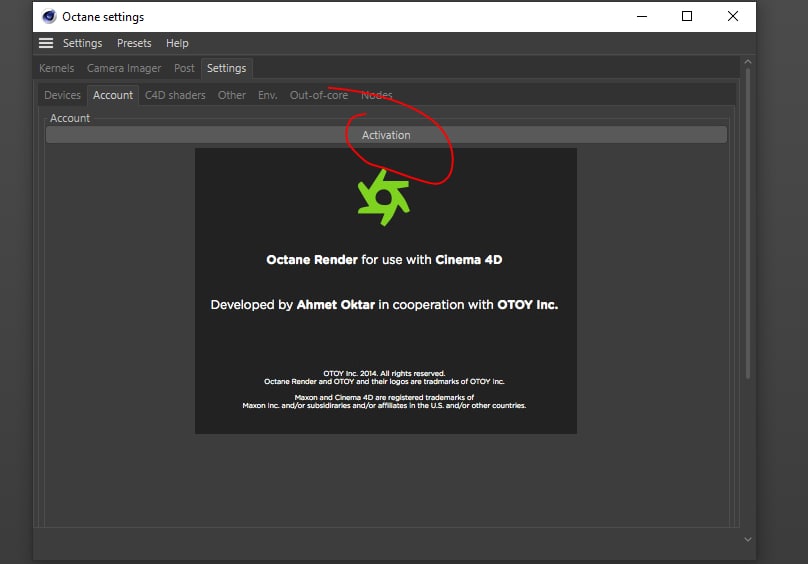Close the Octane settings window
808x564 pixels.
[733, 16]
